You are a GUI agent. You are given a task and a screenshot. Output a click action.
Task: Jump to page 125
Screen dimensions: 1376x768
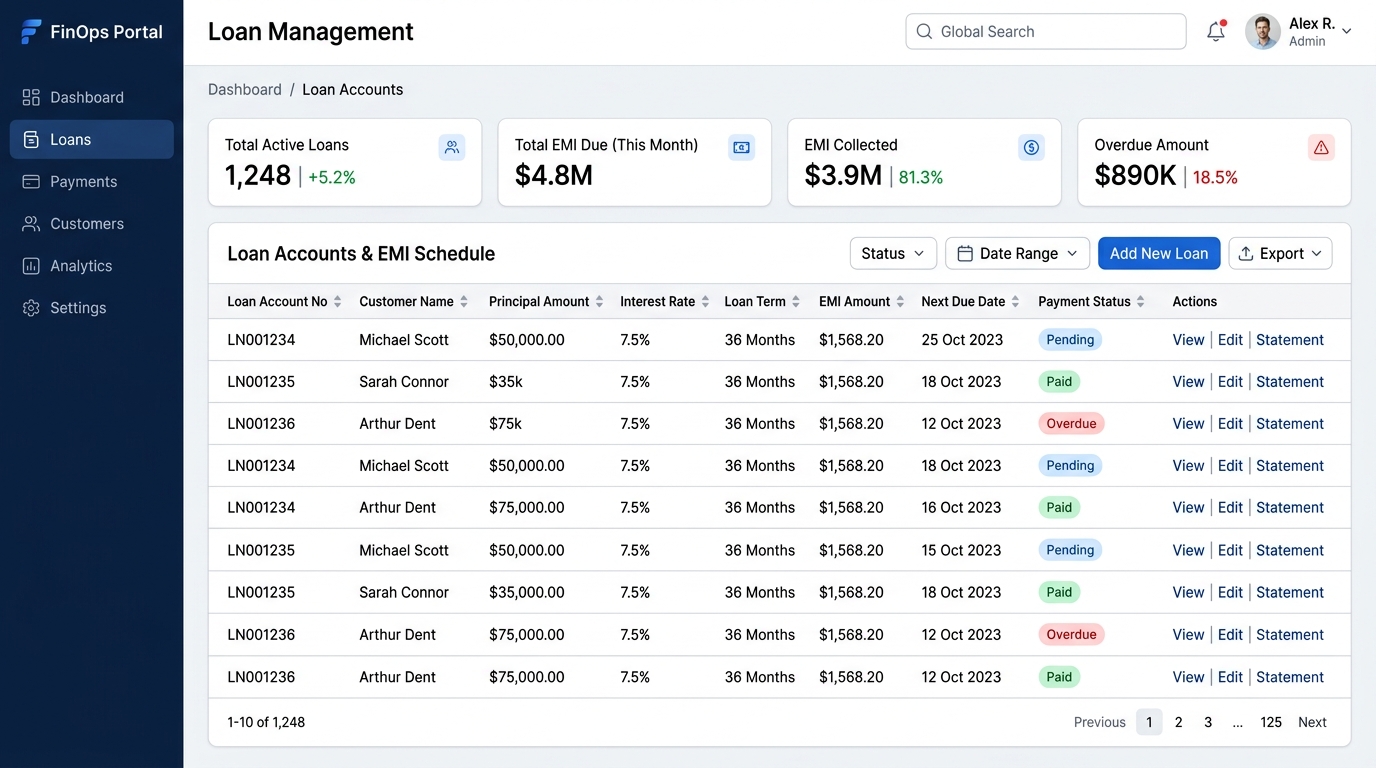tap(1271, 722)
